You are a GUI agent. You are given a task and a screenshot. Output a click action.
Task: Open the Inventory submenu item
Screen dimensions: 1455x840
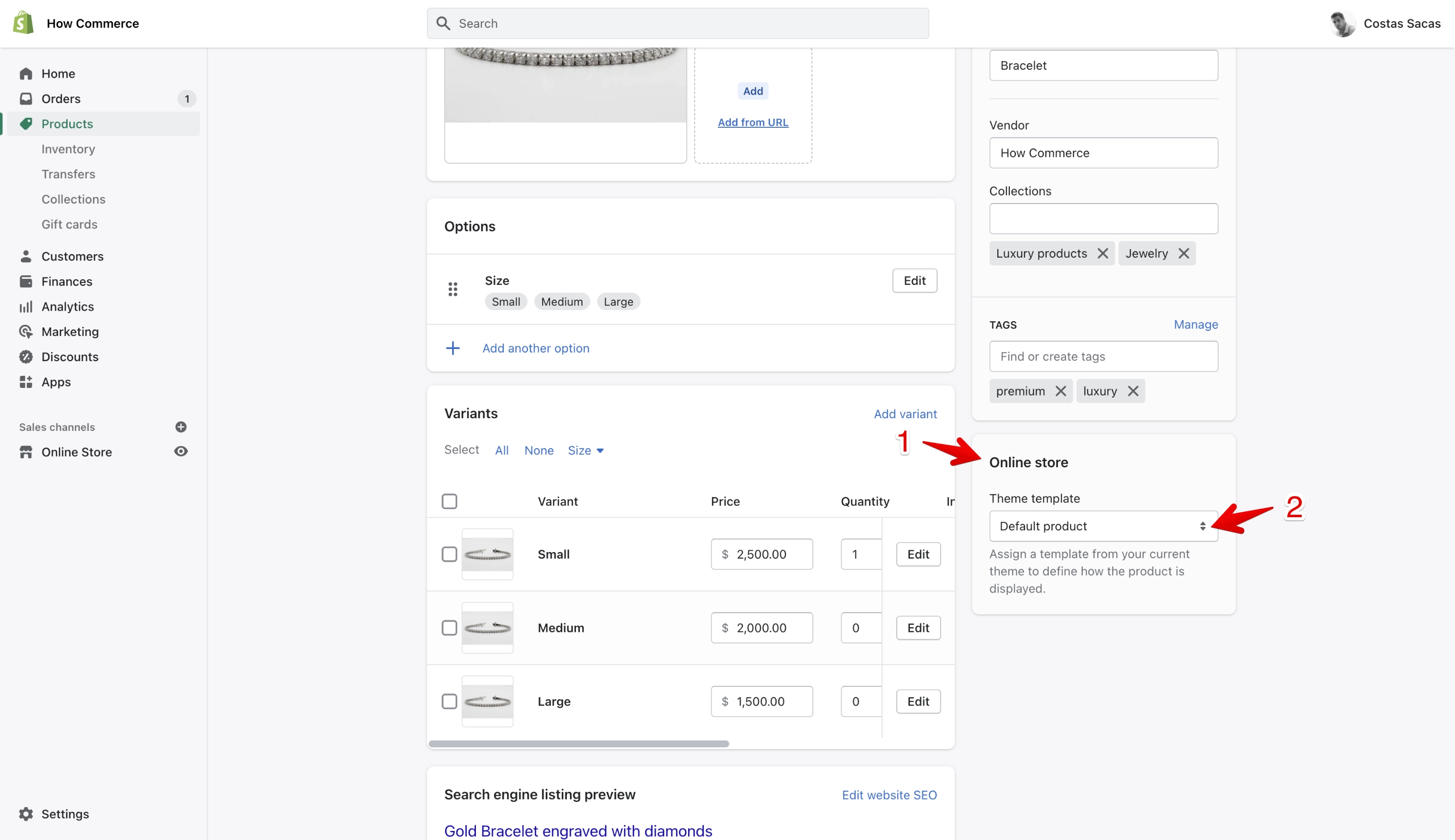click(x=68, y=149)
